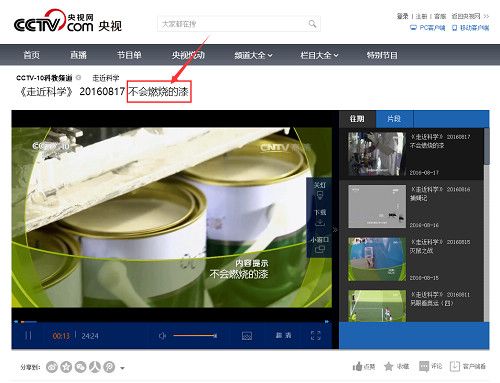Toggle the 关灯 lights-off button

click(320, 190)
